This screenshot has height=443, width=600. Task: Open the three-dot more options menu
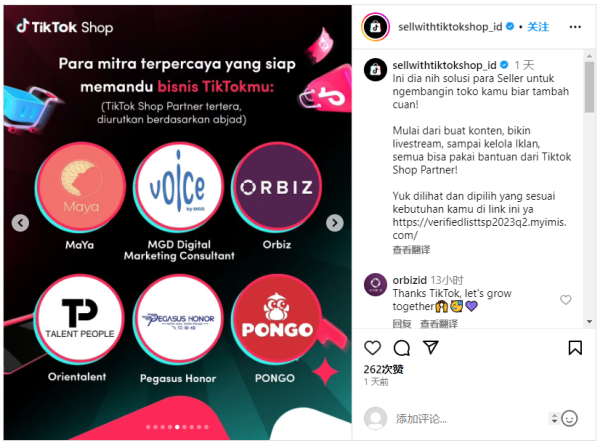click(x=575, y=27)
